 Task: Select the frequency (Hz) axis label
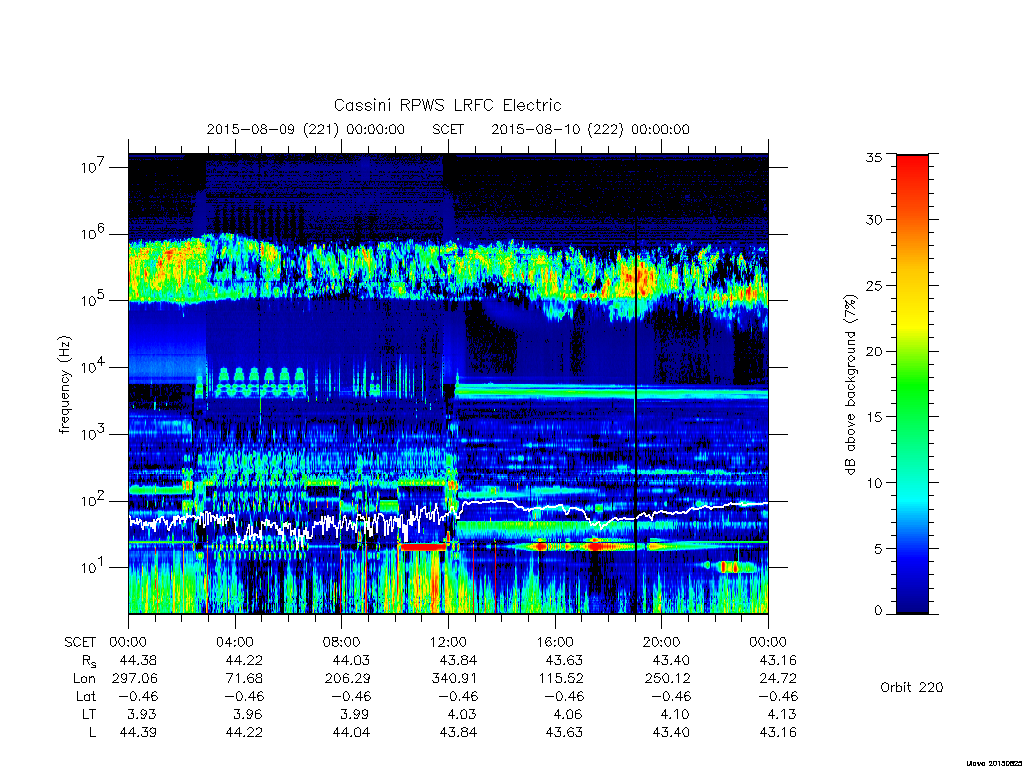point(64,385)
